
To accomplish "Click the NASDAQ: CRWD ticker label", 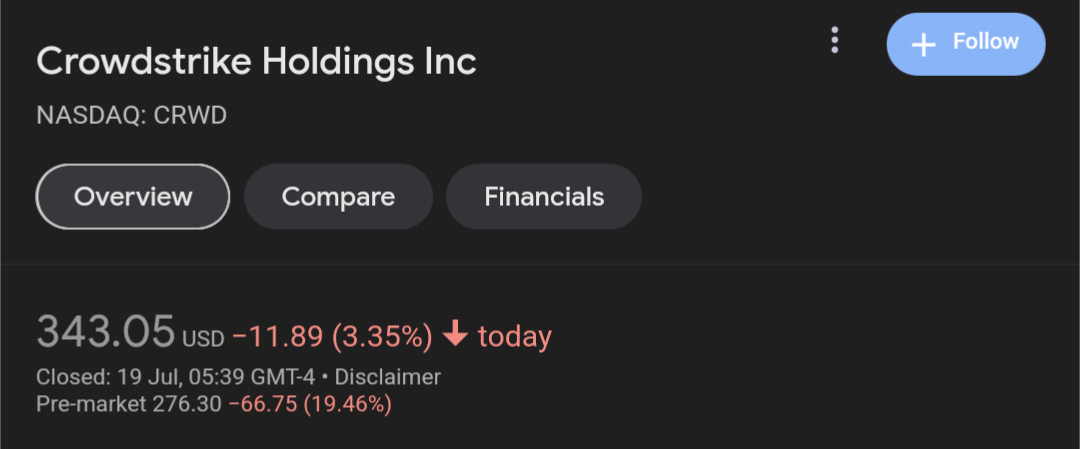I will 132,115.
